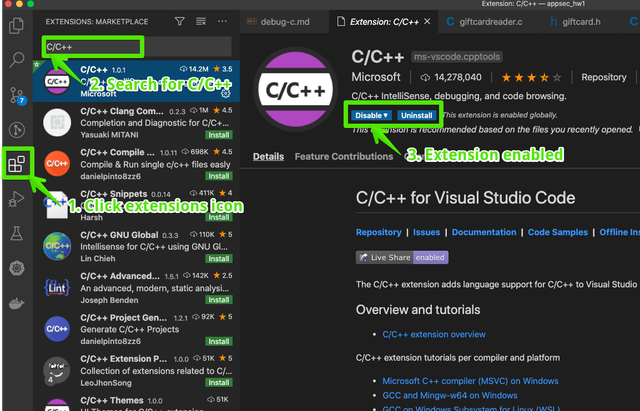The width and height of the screenshot is (640, 411).
Task: Filter extensions with the funnel icon
Action: [180, 21]
